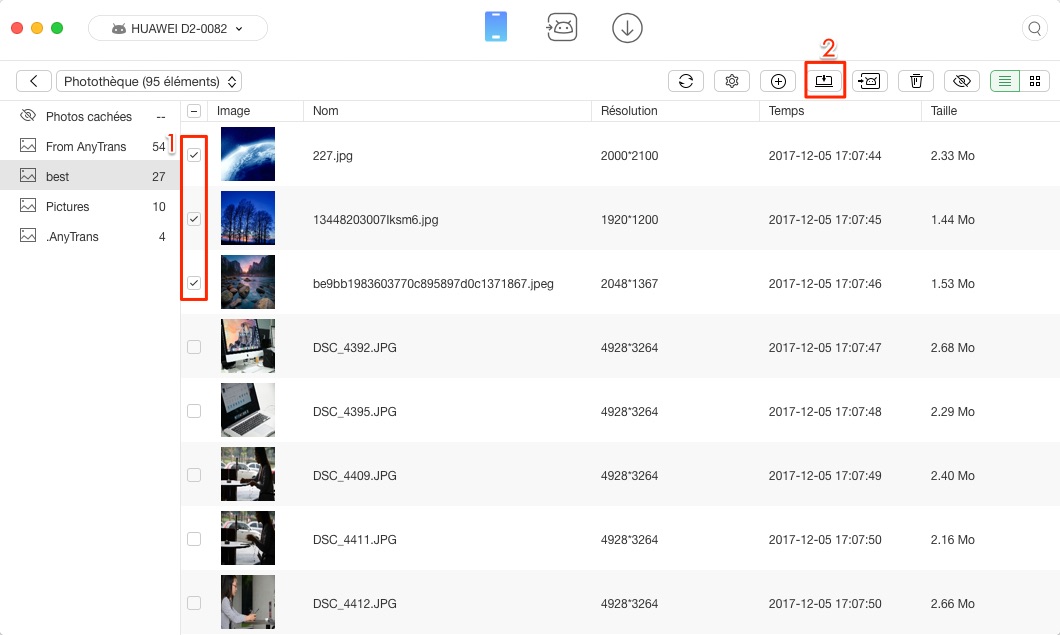Viewport: 1060px width, 635px height.
Task: Refresh the photo list
Action: pyautogui.click(x=686, y=81)
